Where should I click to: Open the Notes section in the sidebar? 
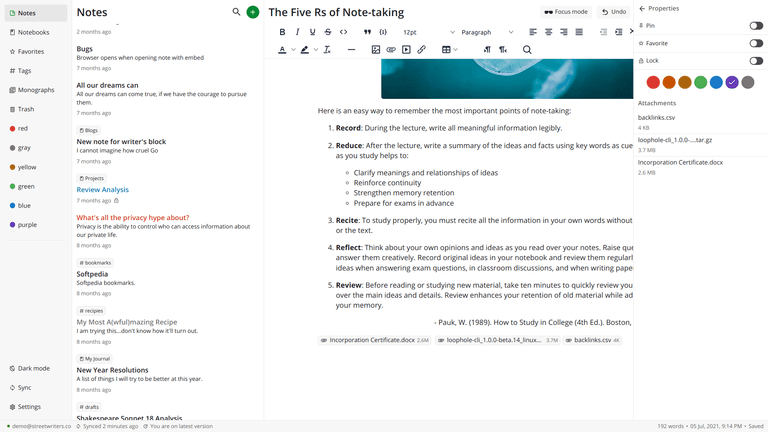[36, 13]
